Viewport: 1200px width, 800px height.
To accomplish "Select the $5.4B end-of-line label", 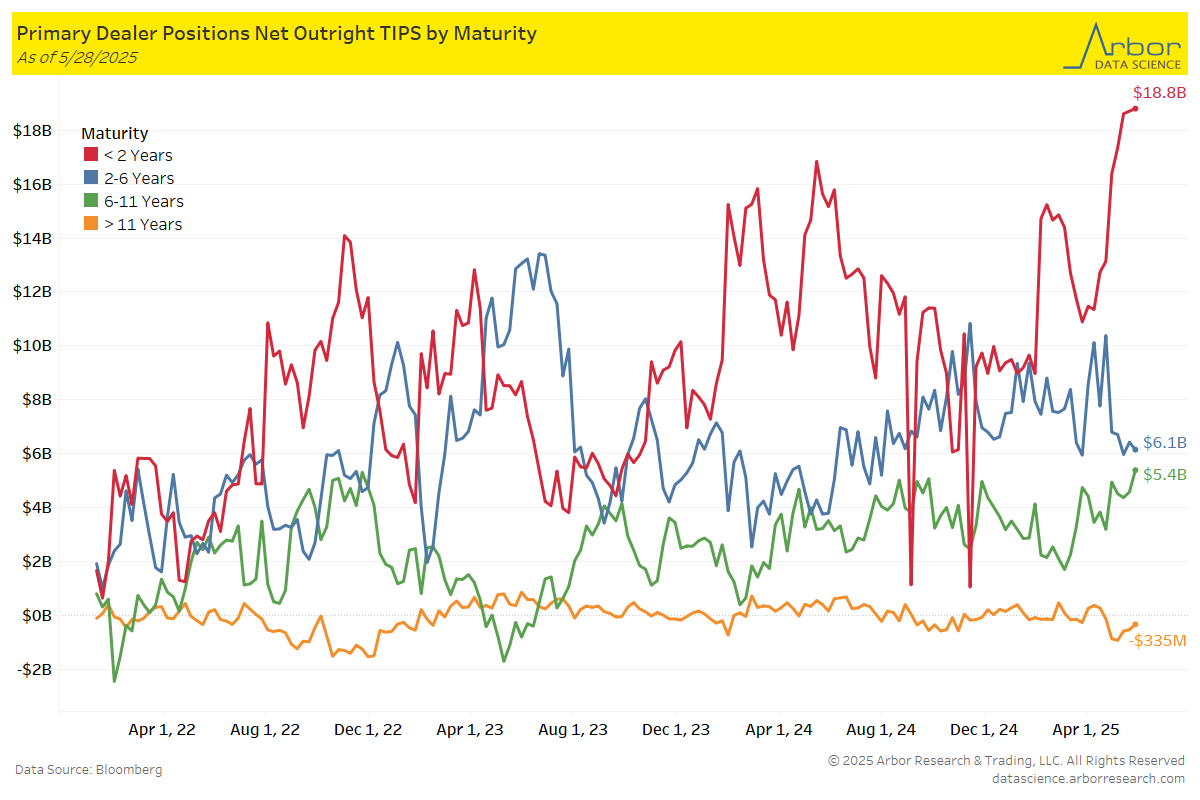I will click(1165, 474).
